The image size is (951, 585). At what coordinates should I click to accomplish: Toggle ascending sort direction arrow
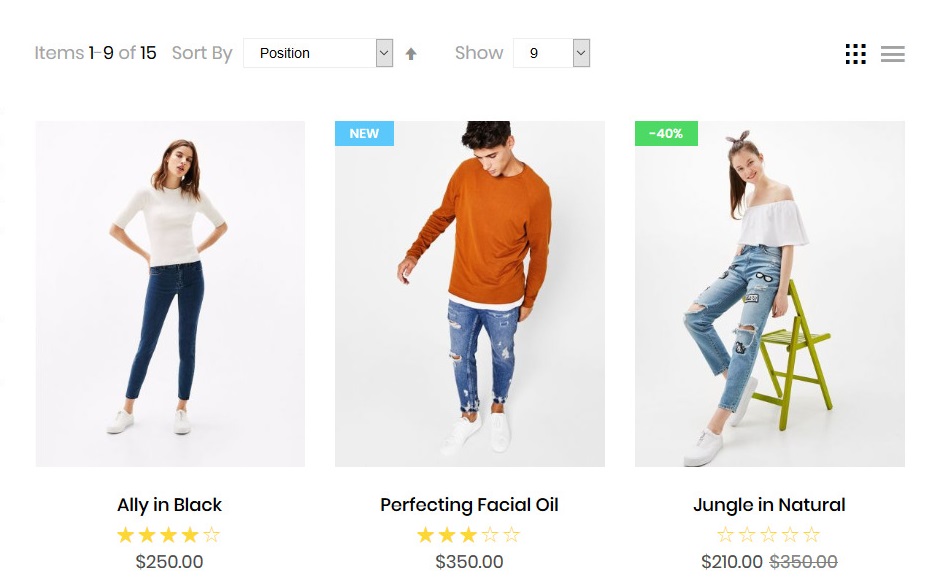tap(411, 54)
